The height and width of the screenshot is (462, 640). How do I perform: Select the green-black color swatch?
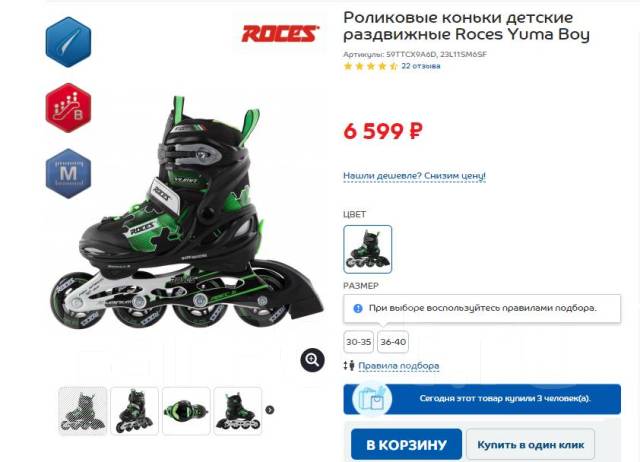(x=368, y=249)
